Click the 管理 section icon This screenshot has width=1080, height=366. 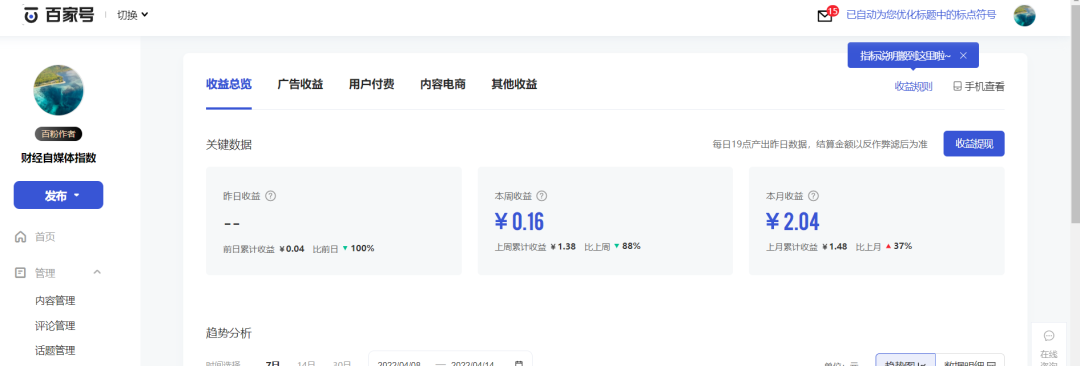(x=21, y=273)
